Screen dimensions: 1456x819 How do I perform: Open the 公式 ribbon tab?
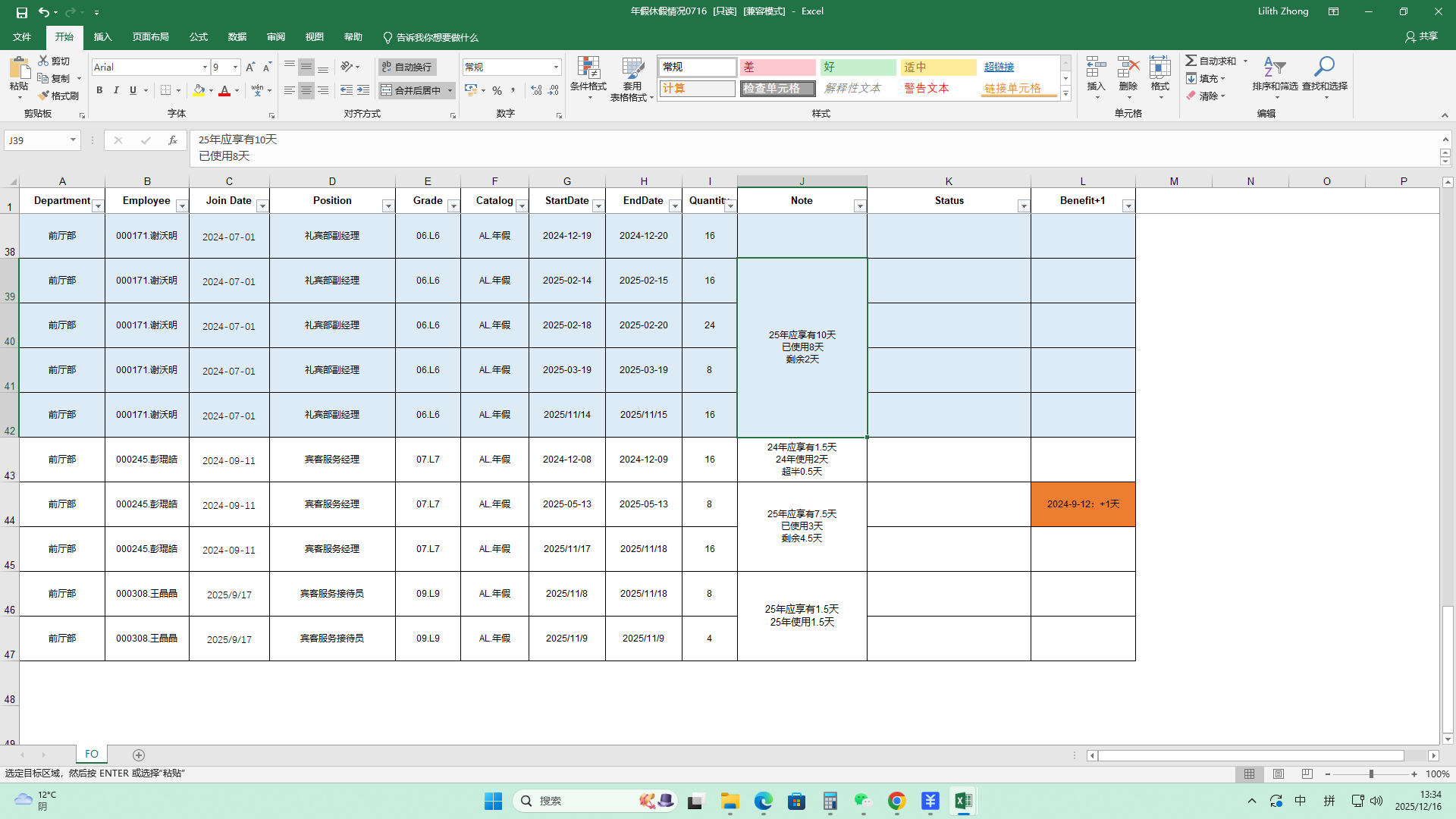[x=199, y=37]
